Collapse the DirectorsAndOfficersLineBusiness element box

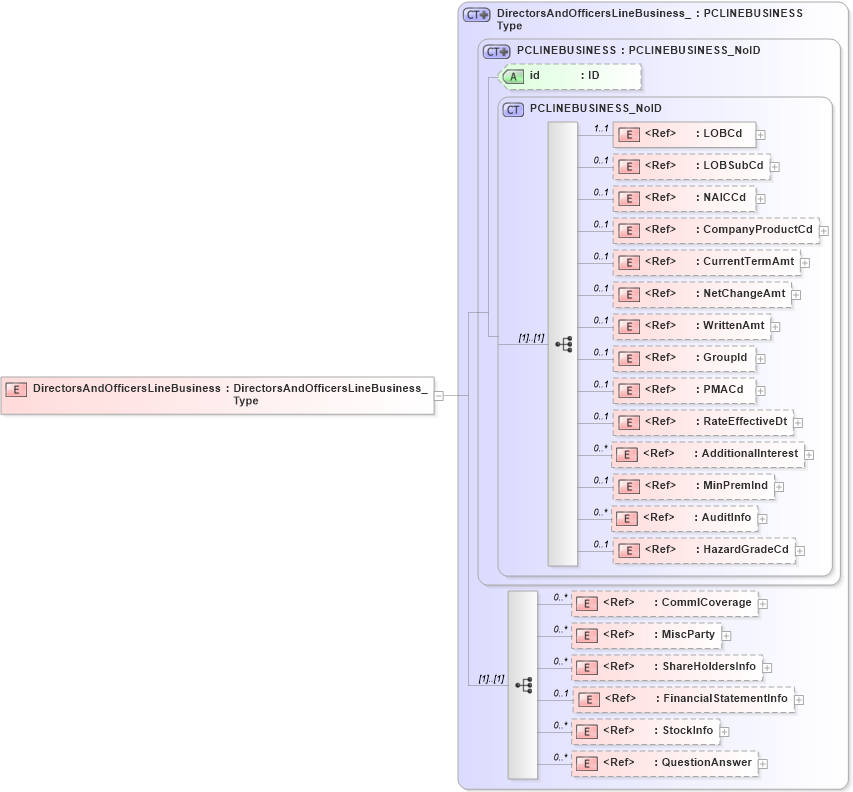coord(438,395)
